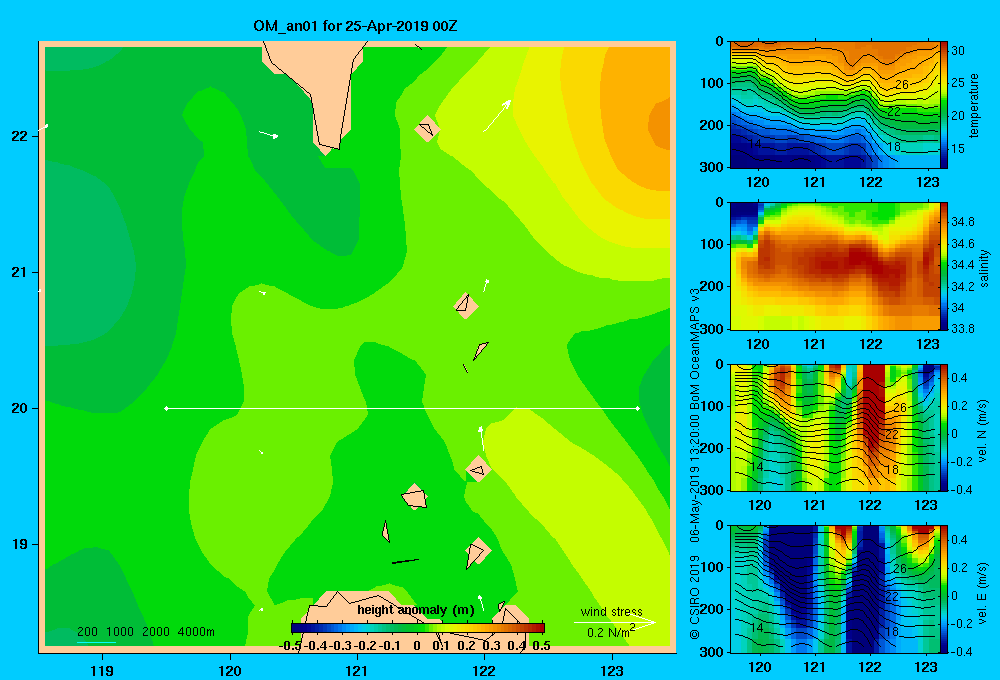
Task: Open the temperature depth section plot
Action: tap(835, 105)
